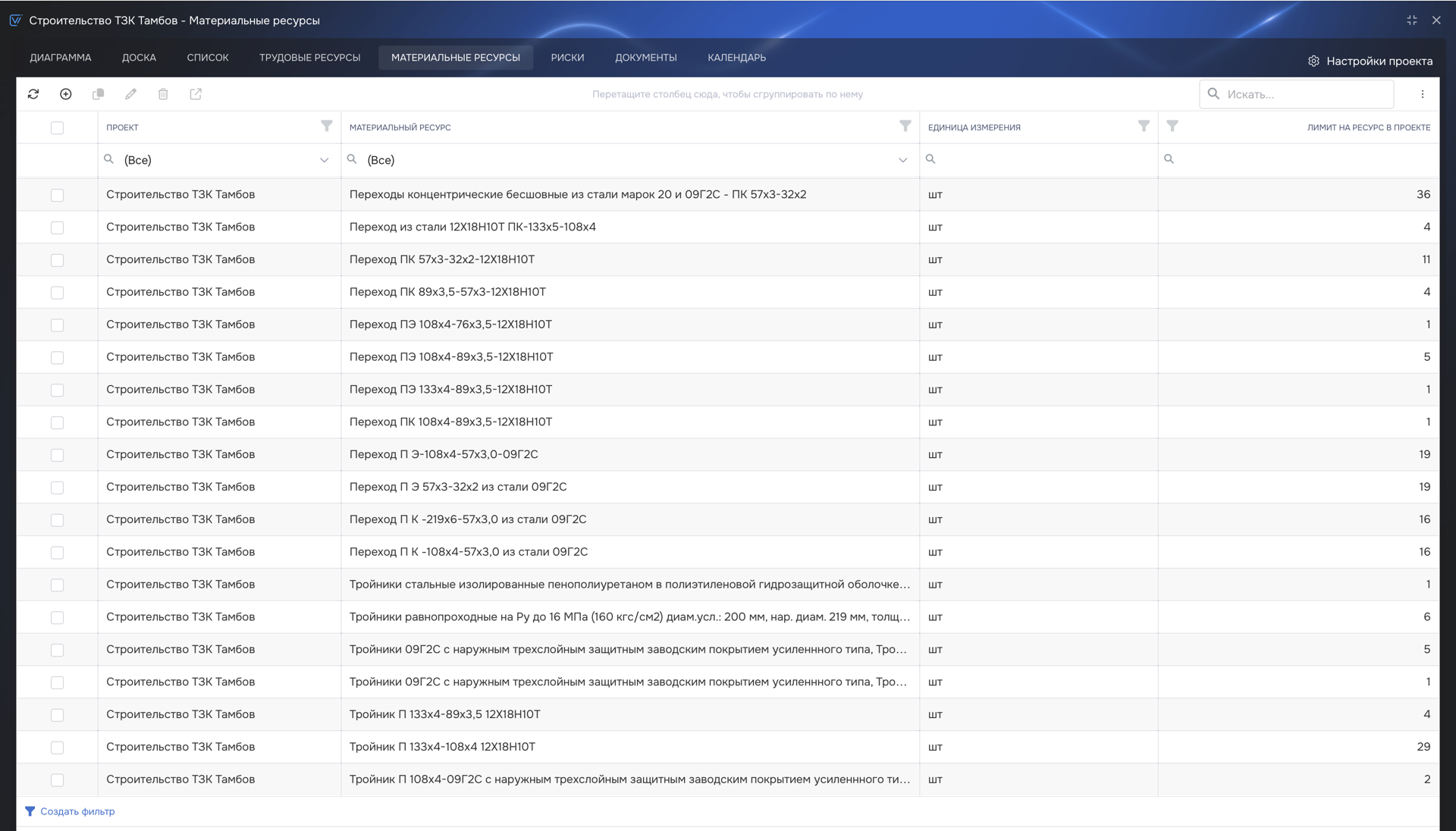The width and height of the screenshot is (1456, 831).
Task: Open filter on Проект column header
Action: point(326,127)
